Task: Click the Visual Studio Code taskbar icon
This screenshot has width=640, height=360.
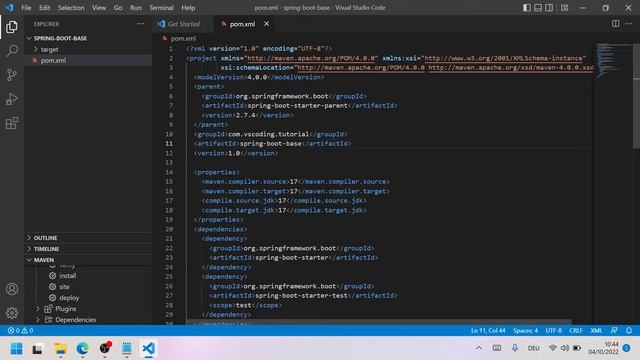Action: point(149,349)
